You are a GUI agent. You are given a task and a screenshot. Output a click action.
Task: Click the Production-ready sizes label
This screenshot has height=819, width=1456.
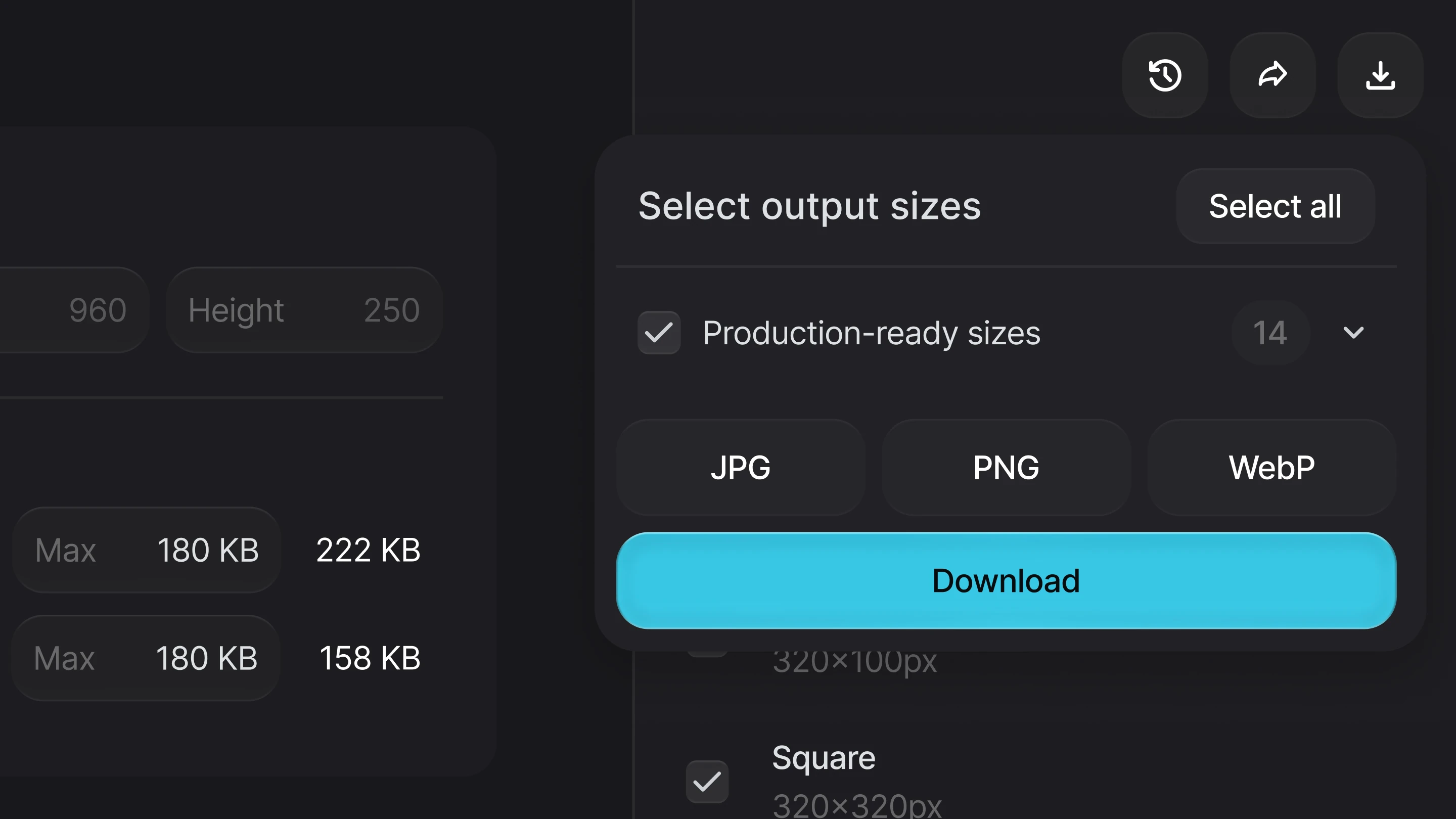click(872, 333)
